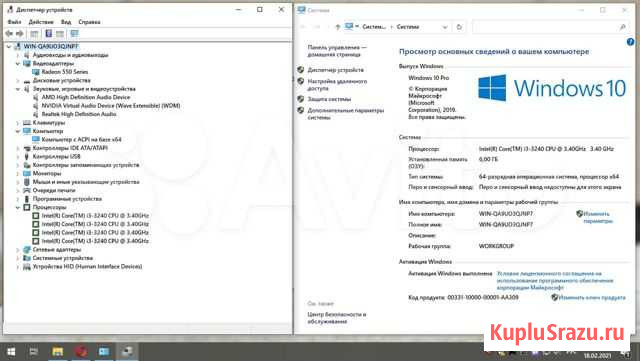The width and height of the screenshot is (640, 361).
Task: Select first Intel Core i3-3240 CPU entry
Action: click(95, 216)
